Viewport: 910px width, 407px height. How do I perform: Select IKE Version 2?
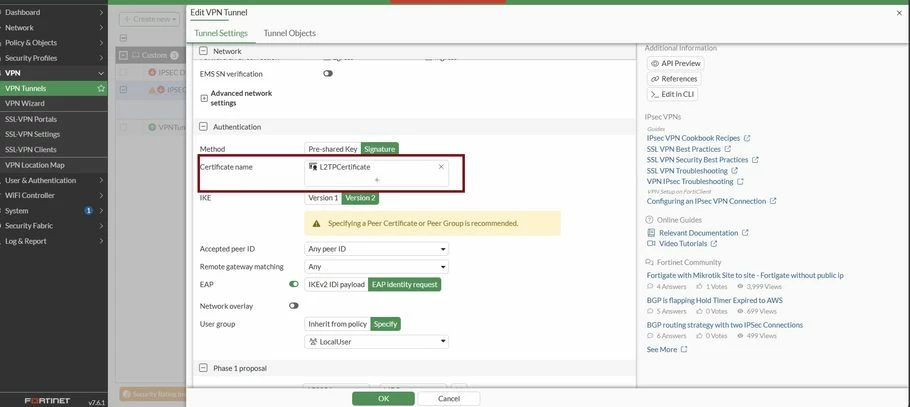[x=360, y=198]
